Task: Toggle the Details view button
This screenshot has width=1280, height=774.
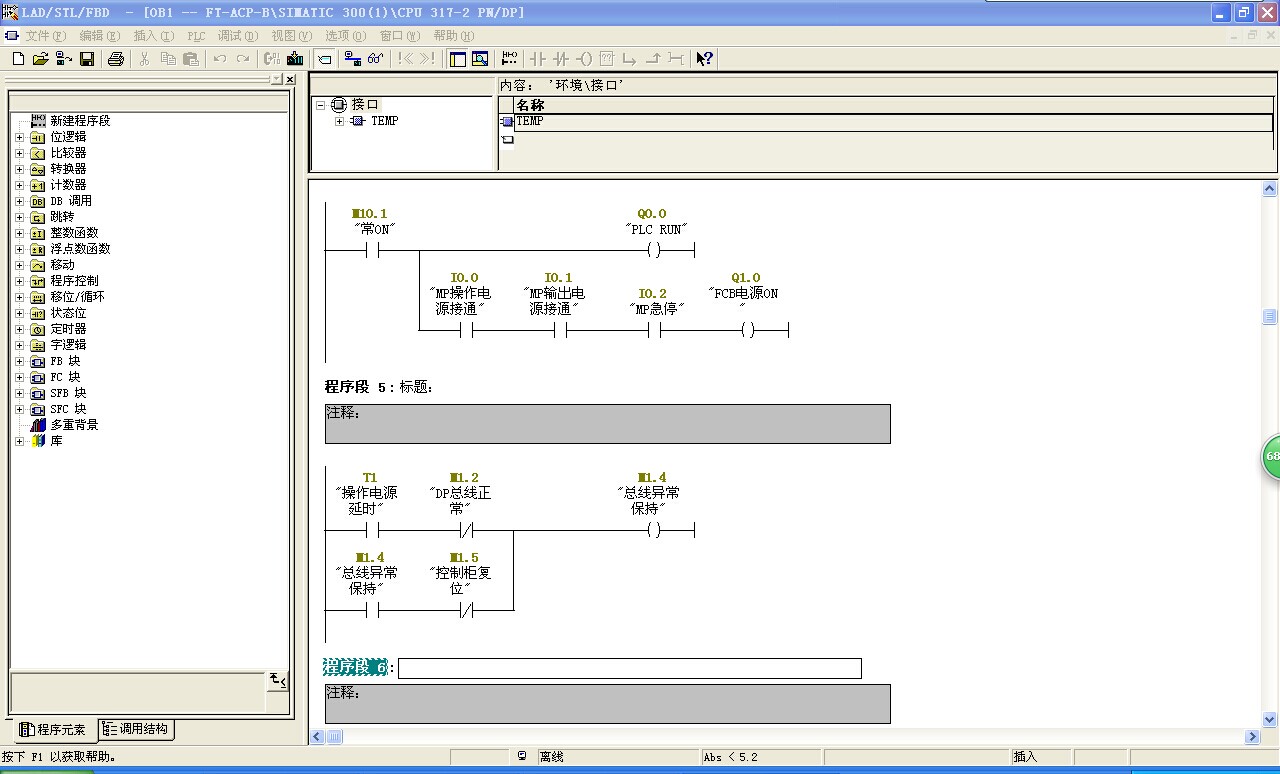Action: click(x=481, y=59)
